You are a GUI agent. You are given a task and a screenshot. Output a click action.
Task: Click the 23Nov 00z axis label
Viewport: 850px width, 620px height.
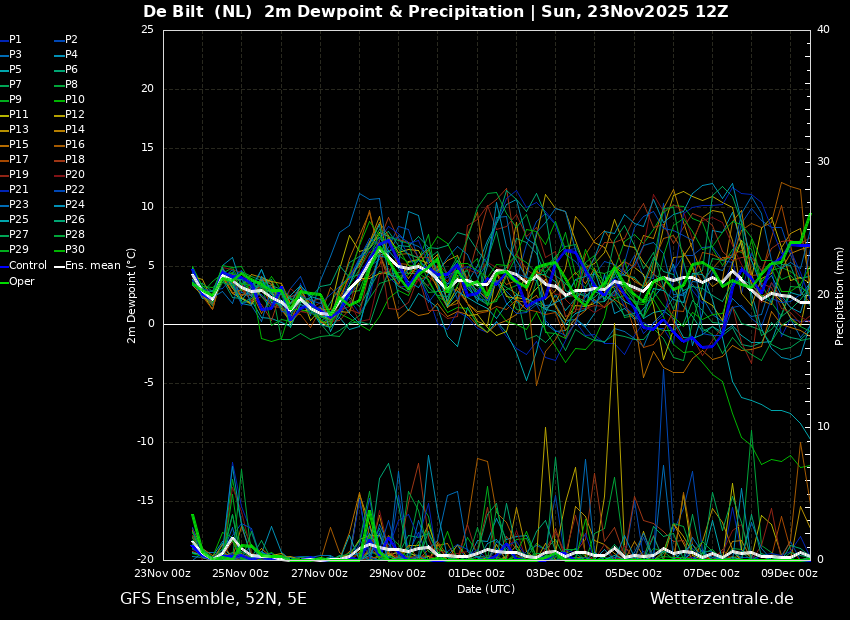(163, 573)
